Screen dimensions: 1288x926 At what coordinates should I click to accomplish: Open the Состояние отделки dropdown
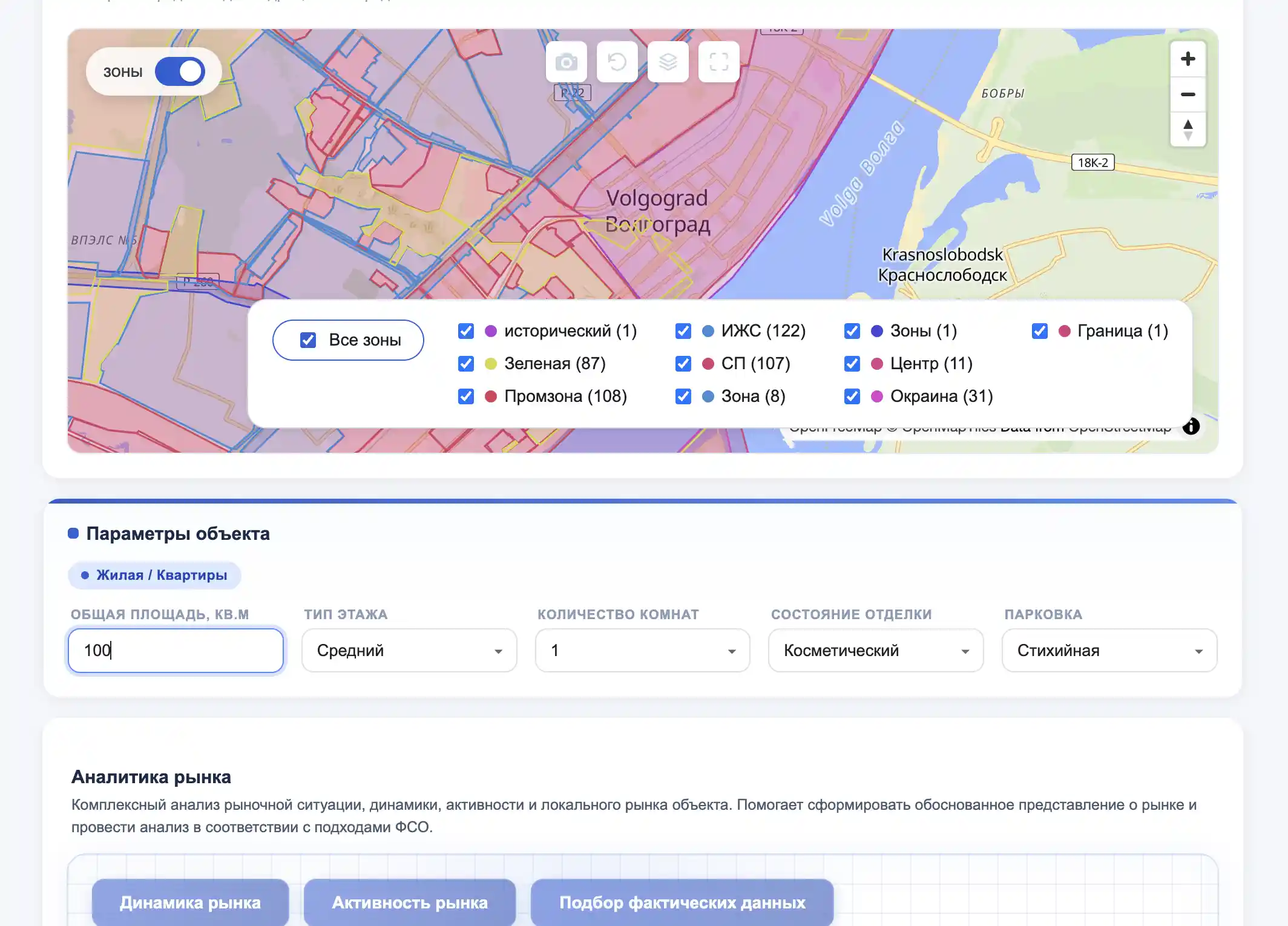(876, 651)
